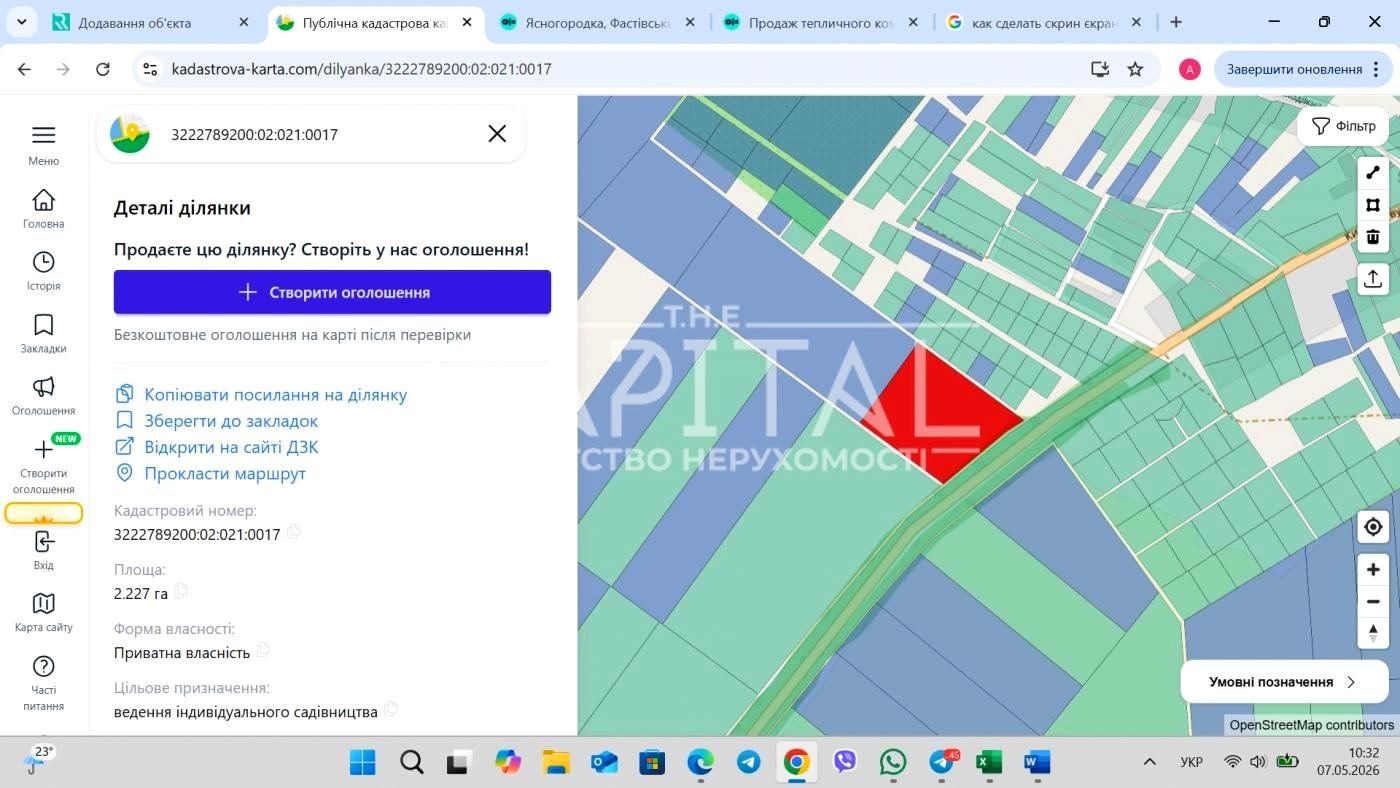Delete map drawings with trash icon

click(x=1373, y=237)
